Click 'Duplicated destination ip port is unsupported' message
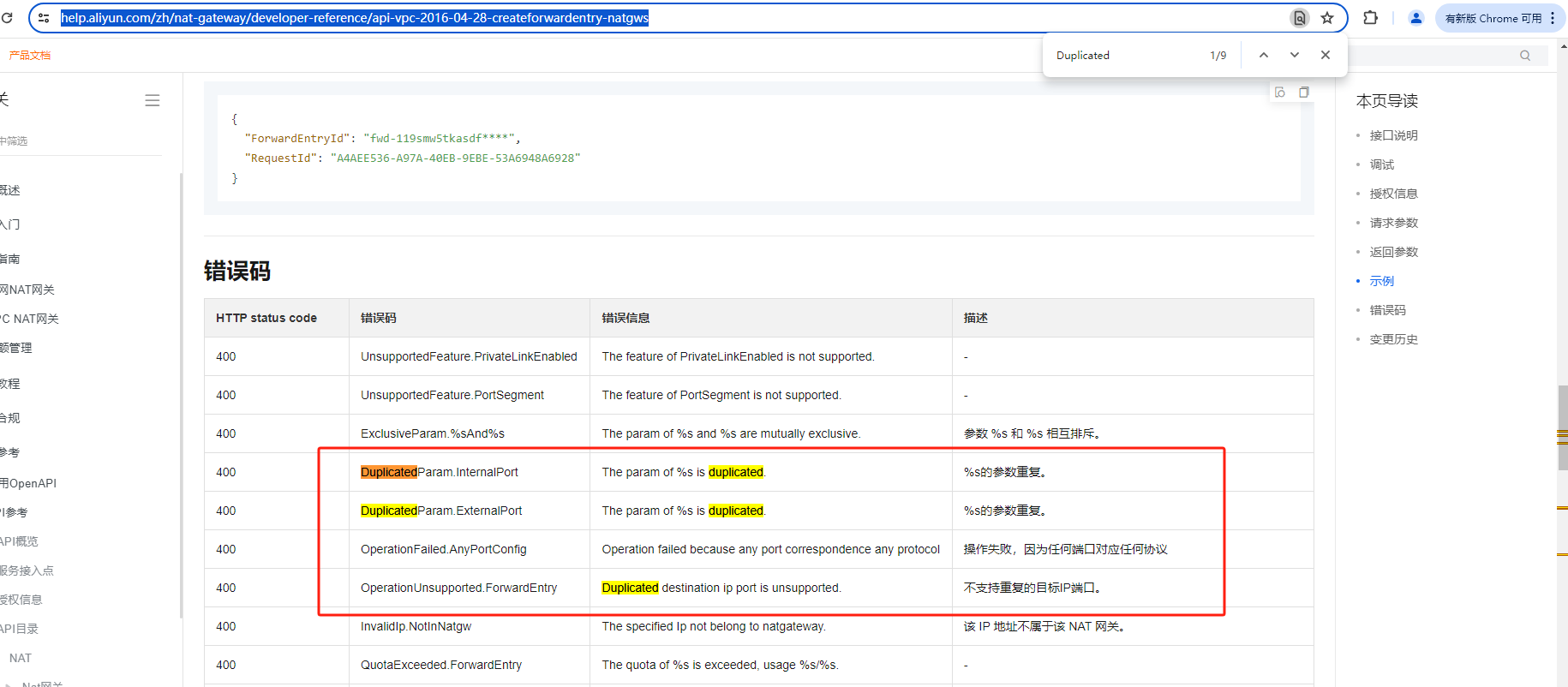Viewport: 1568px width, 687px height. 721,588
